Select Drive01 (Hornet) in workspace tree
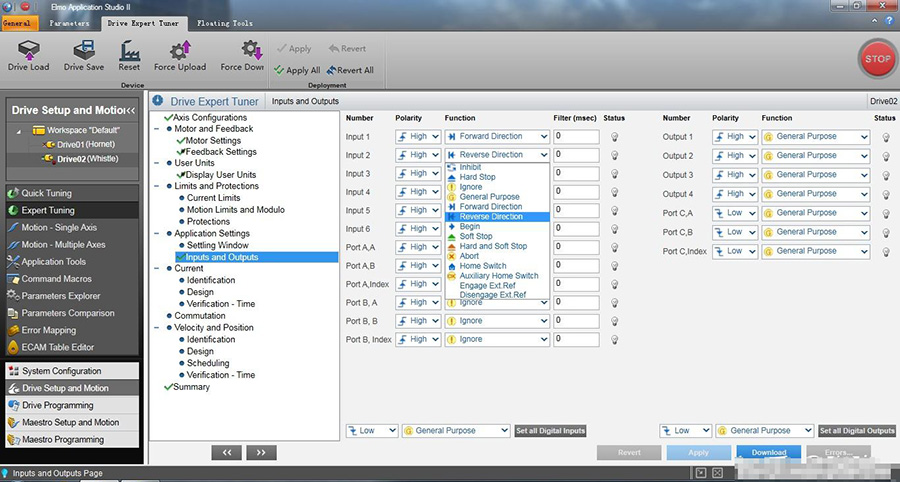Viewport: 900px width, 482px height. pyautogui.click(x=83, y=144)
